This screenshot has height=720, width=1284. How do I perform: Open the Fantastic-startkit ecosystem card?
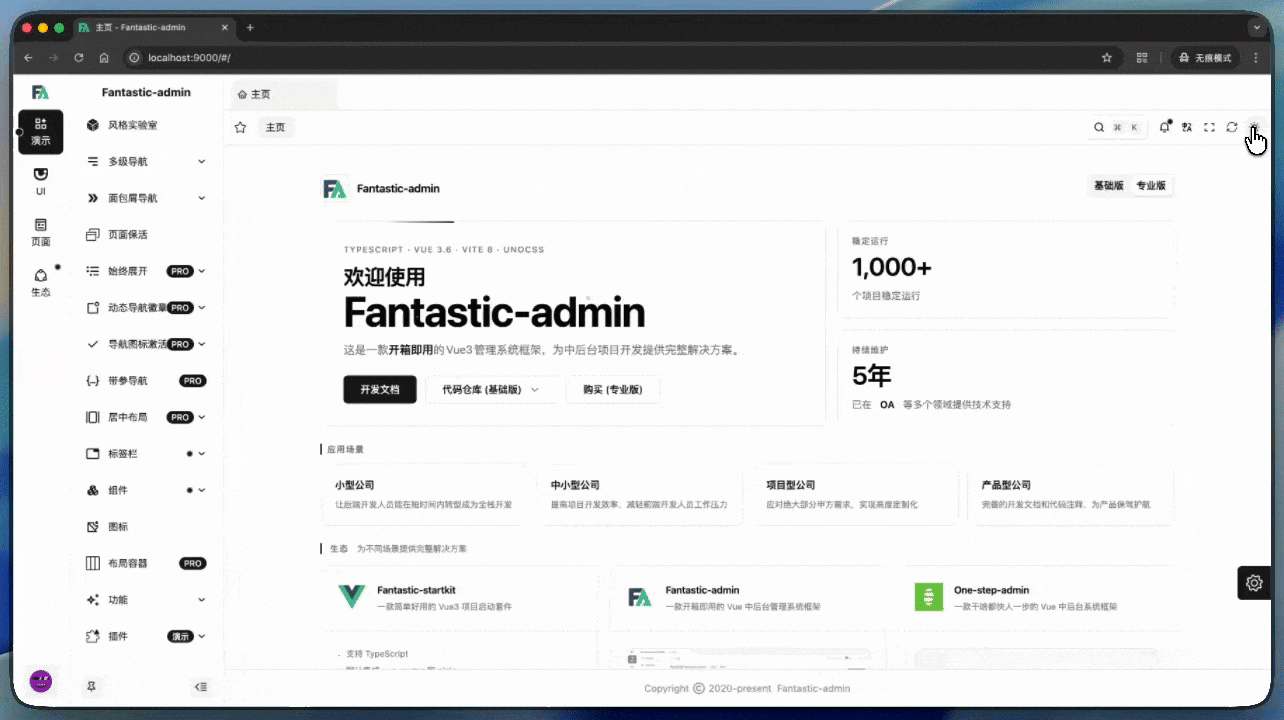pos(460,598)
